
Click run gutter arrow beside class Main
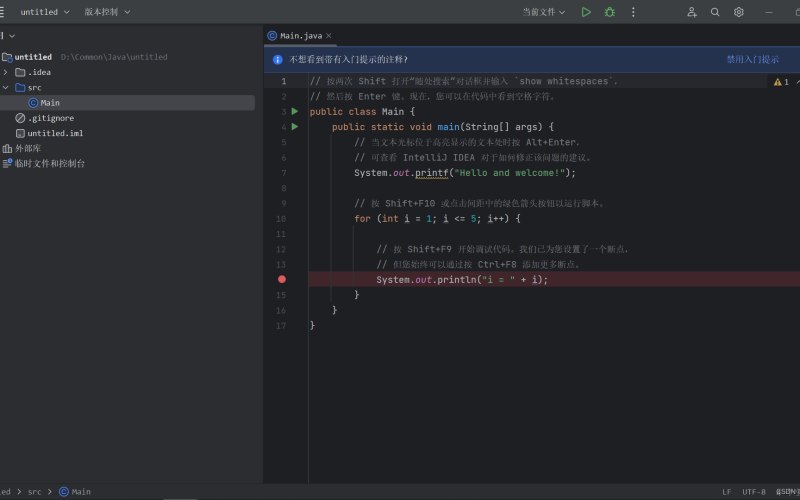pos(295,111)
